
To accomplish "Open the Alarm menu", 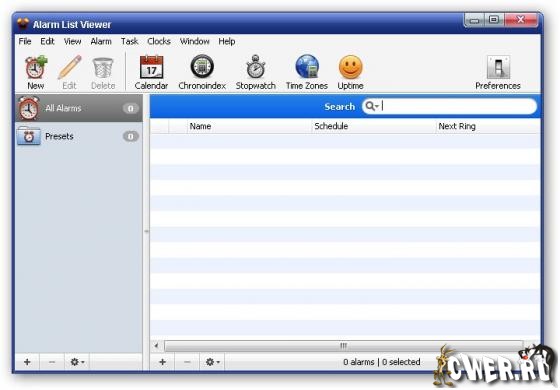I will [101, 41].
